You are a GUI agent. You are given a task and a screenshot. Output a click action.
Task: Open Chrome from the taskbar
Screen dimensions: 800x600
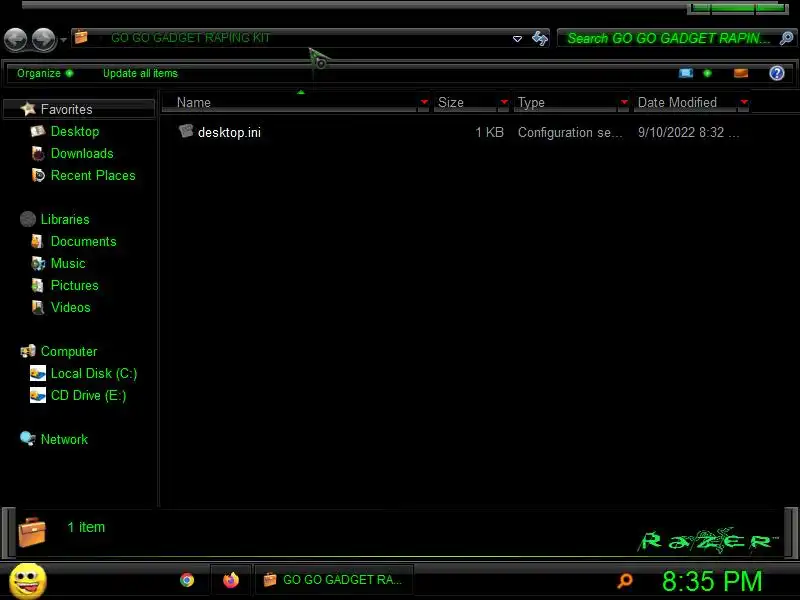[187, 580]
